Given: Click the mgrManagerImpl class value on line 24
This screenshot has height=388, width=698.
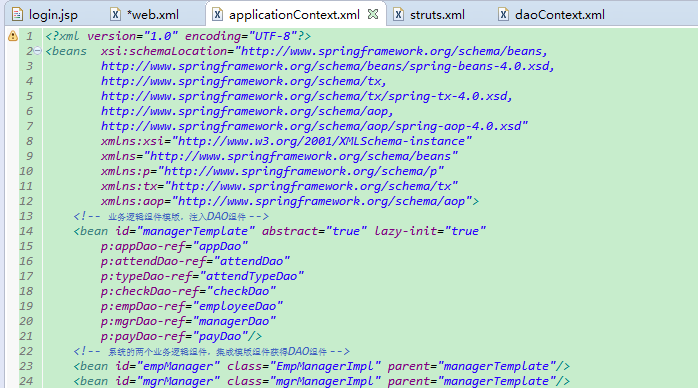Looking at the screenshot, I should (x=325, y=381).
